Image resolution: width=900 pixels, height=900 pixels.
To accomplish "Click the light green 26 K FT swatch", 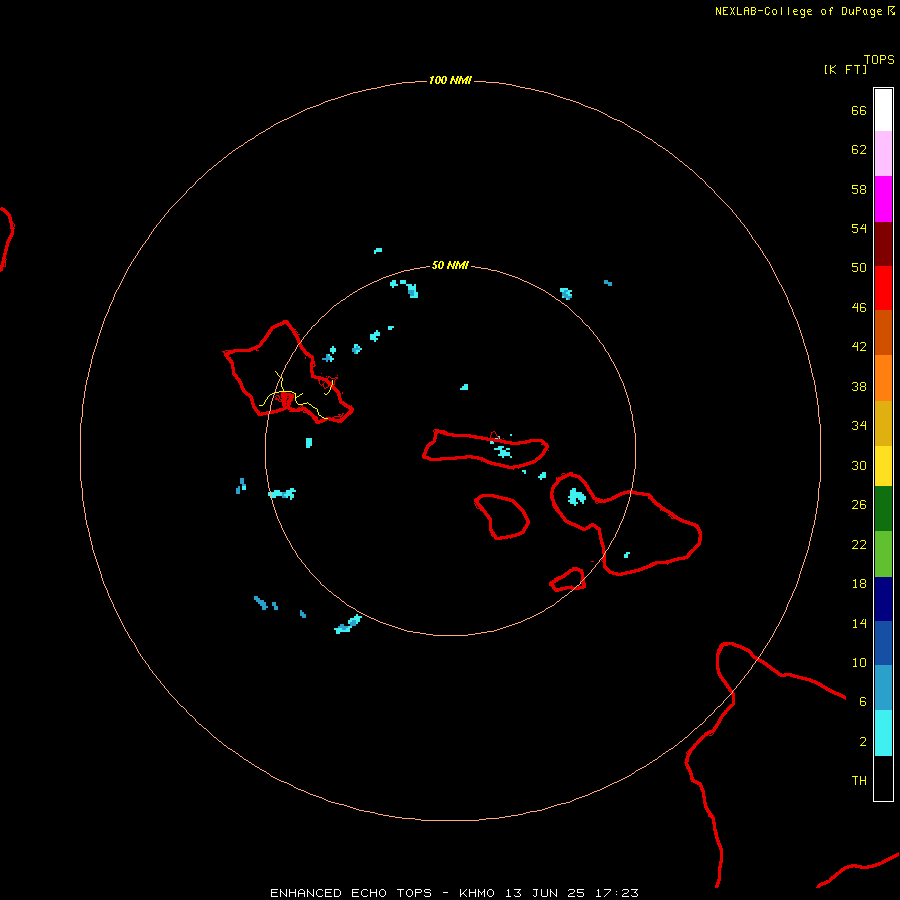I will coord(883,554).
